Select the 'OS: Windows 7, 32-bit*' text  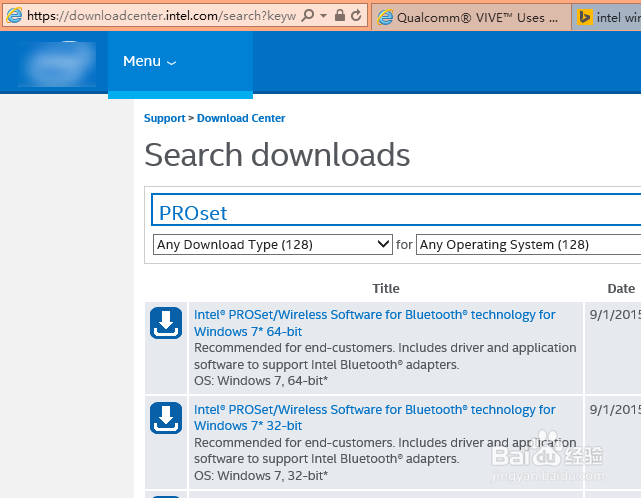tap(261, 476)
